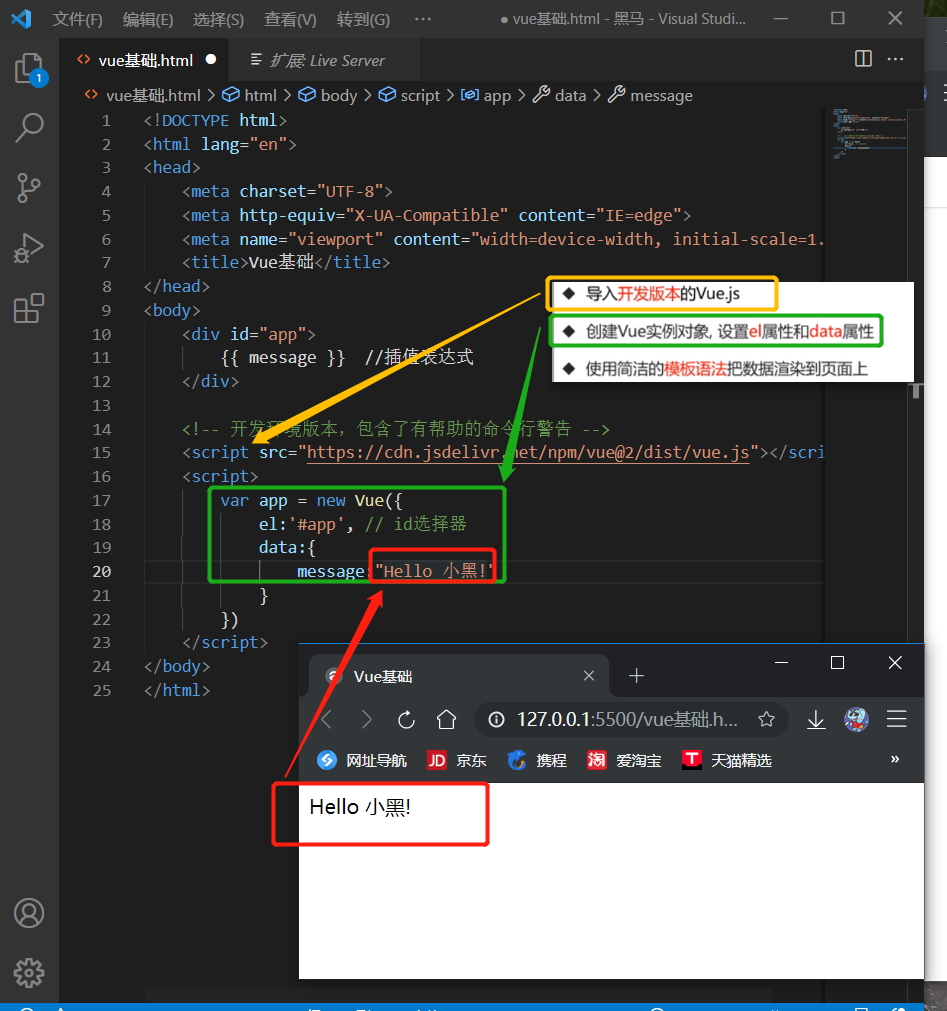Open the browser downloads

click(x=816, y=720)
